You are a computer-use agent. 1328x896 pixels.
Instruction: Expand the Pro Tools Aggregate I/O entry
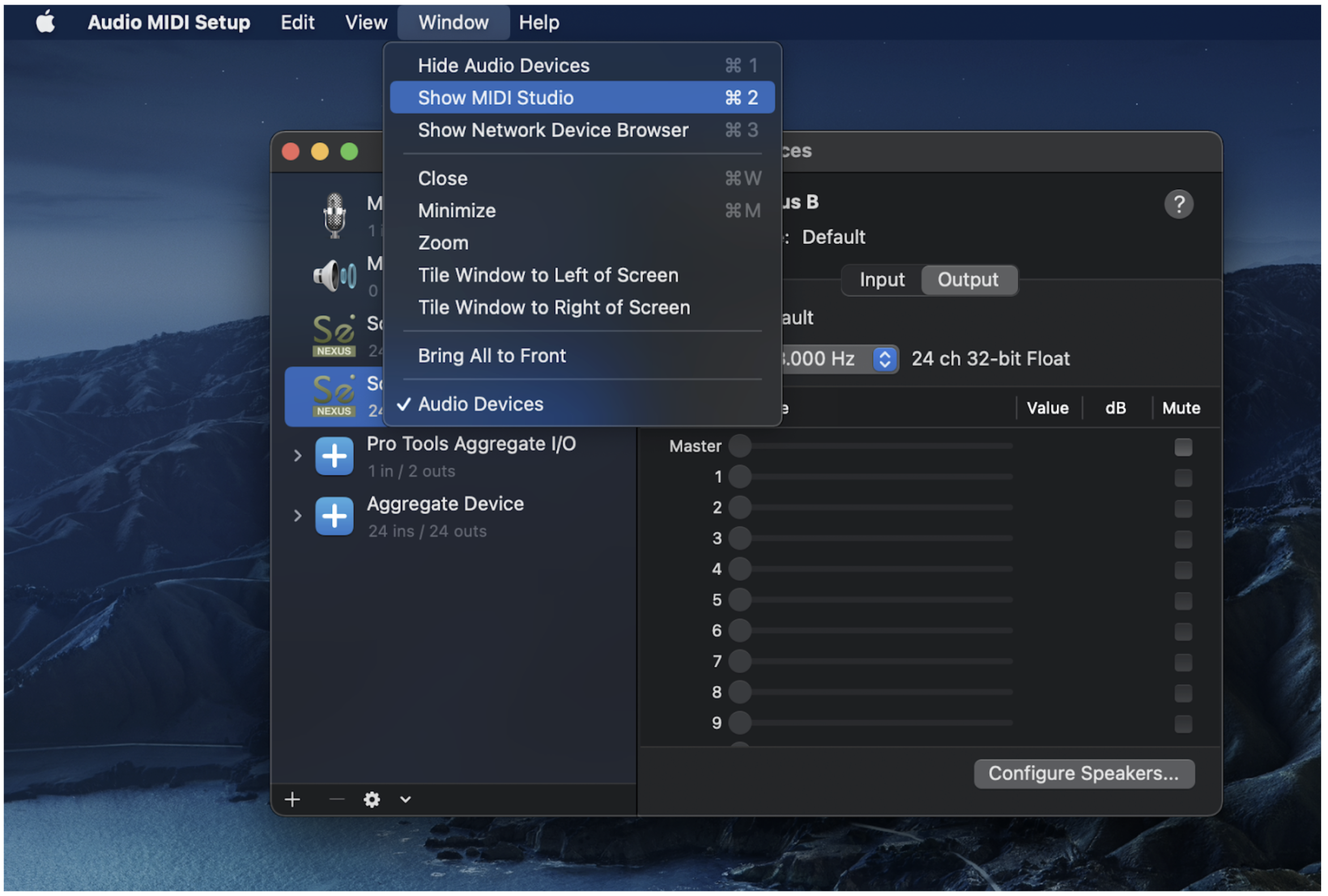click(x=297, y=456)
